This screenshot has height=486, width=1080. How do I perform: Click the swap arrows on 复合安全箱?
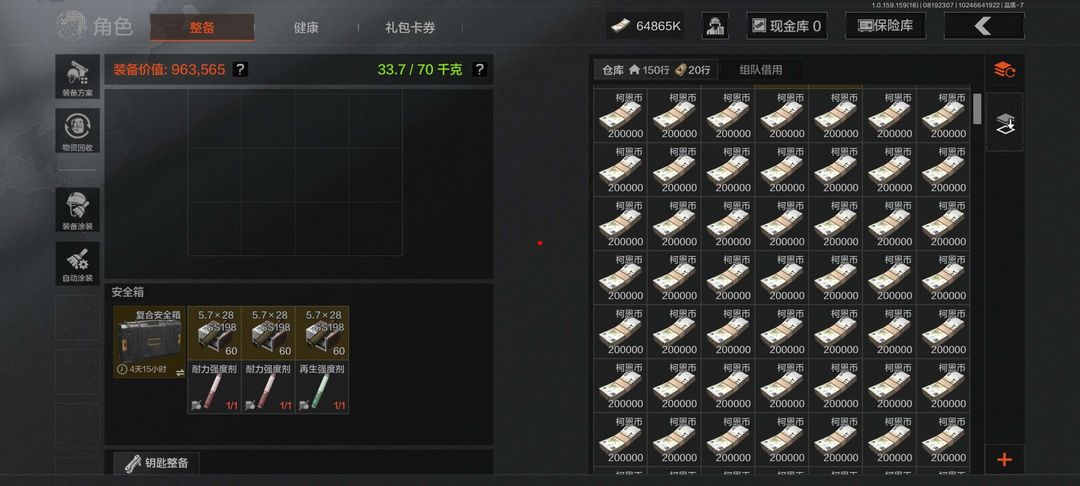(x=180, y=372)
